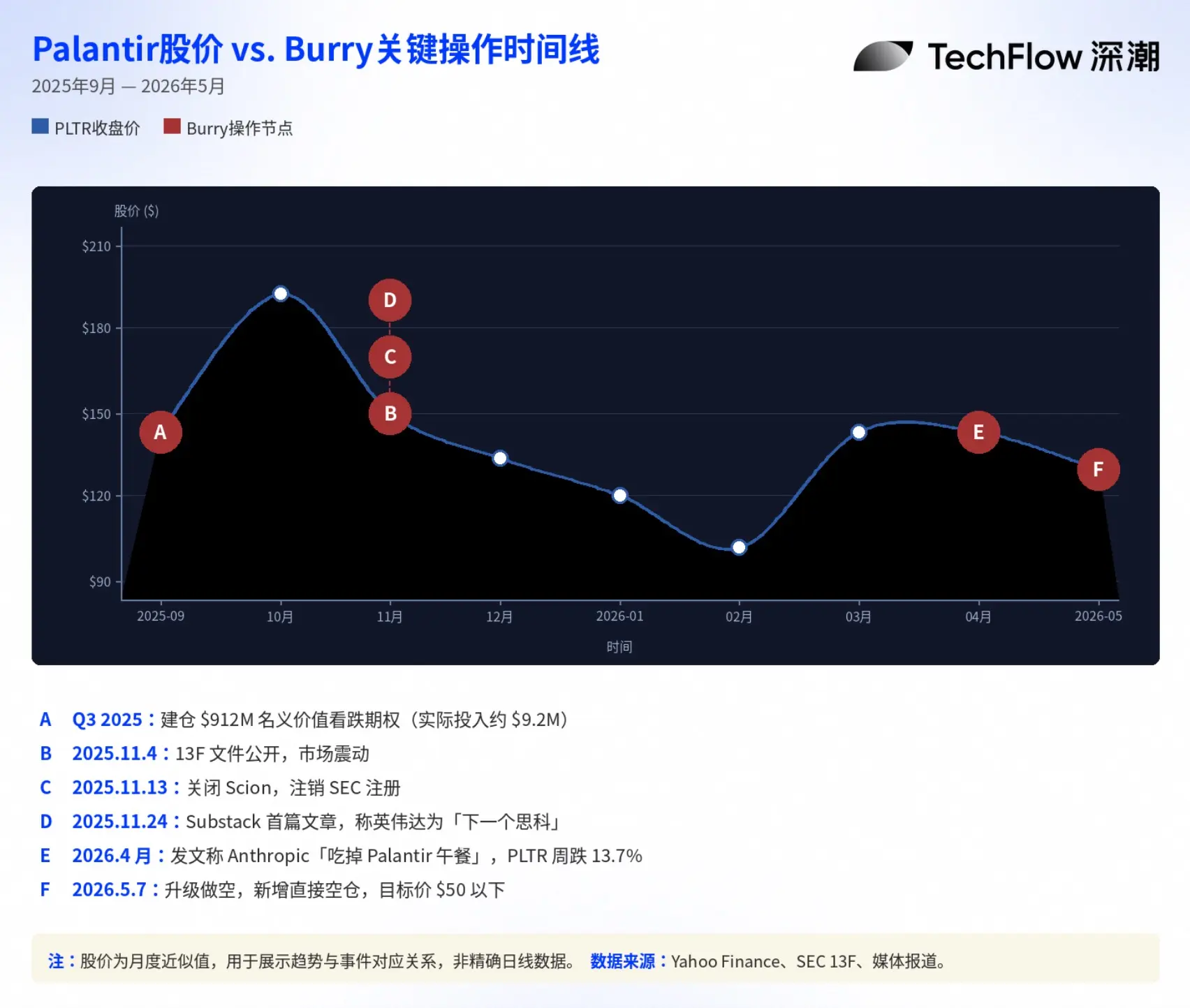Viewport: 1190px width, 1008px height.
Task: Click the 时间 x-axis title
Action: [619, 647]
